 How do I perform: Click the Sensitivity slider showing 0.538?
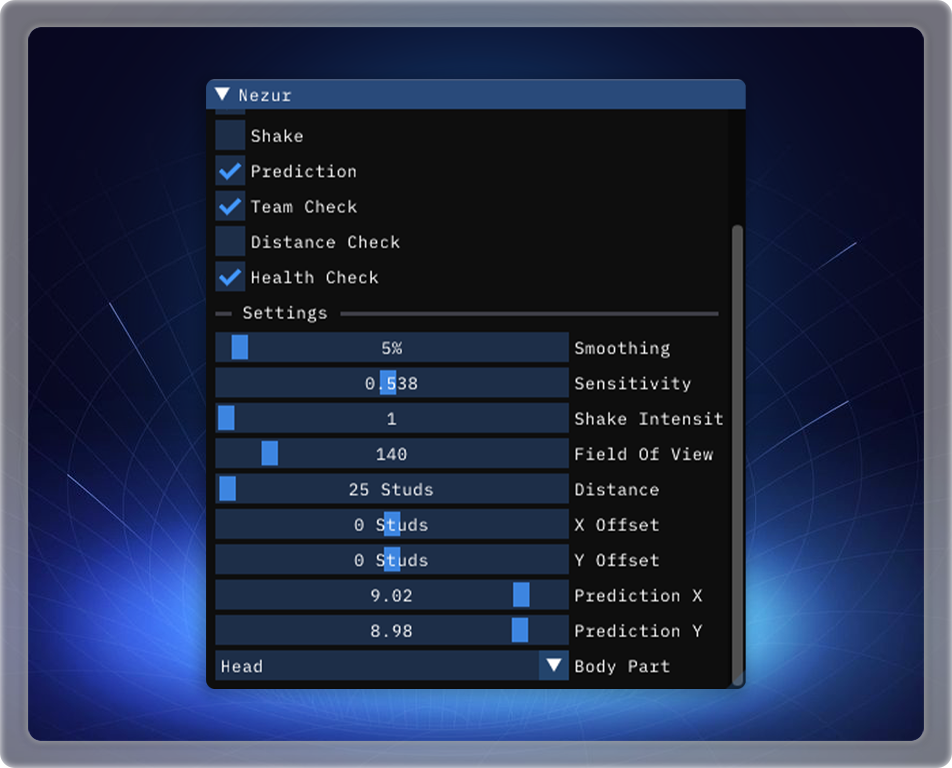pyautogui.click(x=391, y=383)
